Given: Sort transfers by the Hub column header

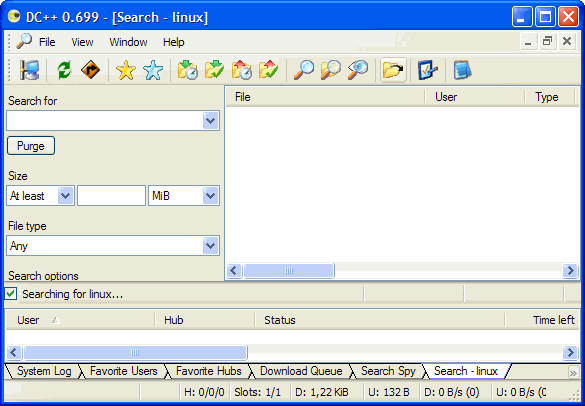Looking at the screenshot, I should point(205,320).
